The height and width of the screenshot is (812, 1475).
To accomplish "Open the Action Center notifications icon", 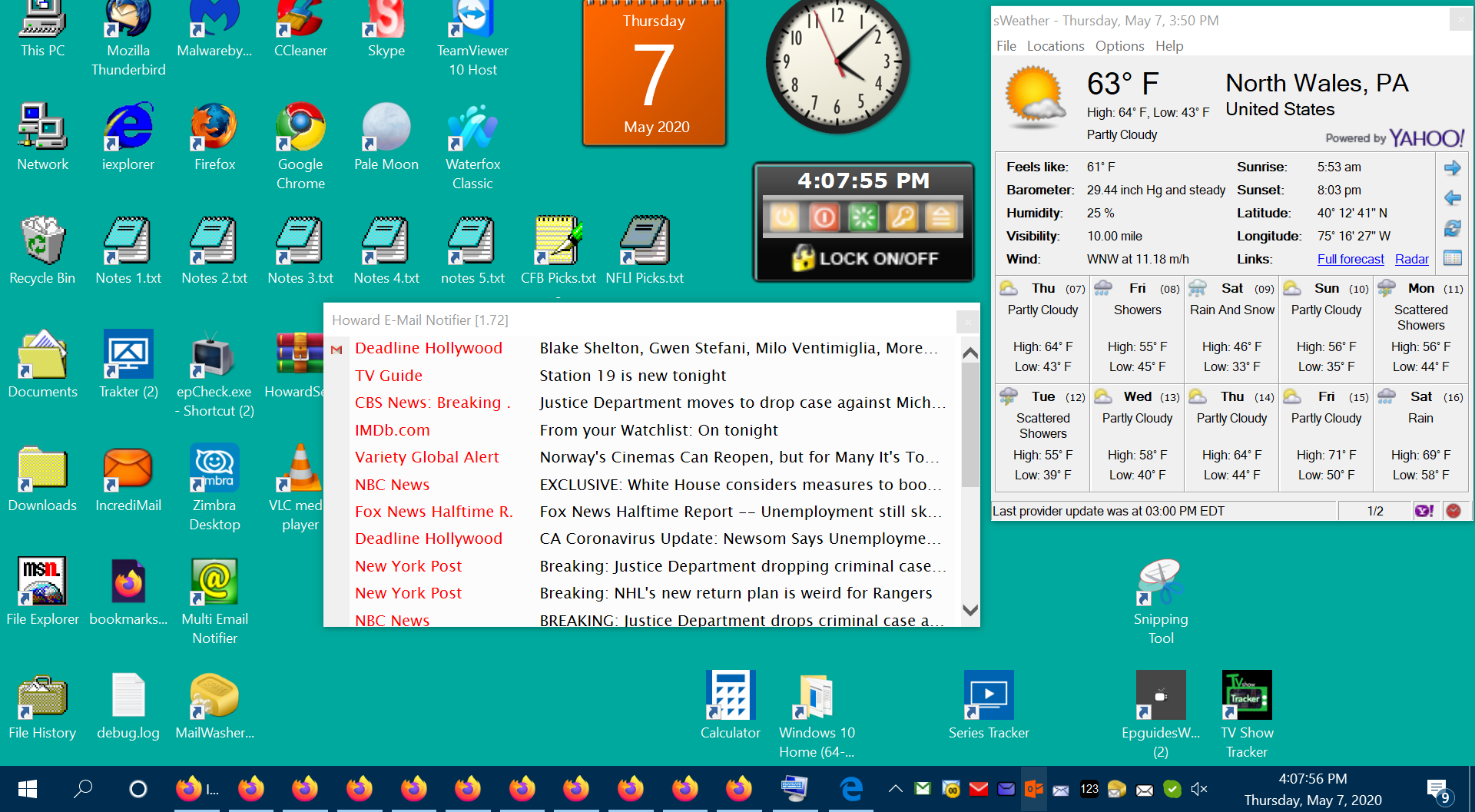I will 1439,790.
